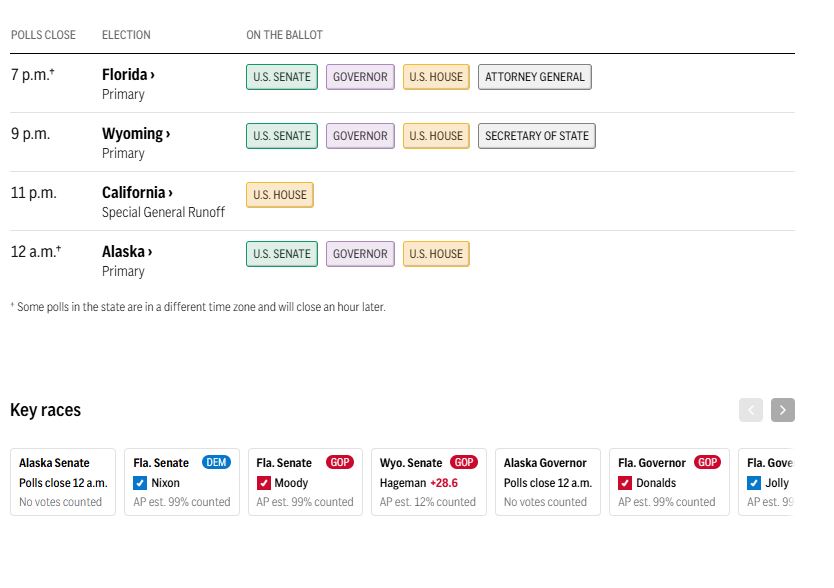
Task: Select California's U.S. House ballot tag
Action: pos(280,195)
